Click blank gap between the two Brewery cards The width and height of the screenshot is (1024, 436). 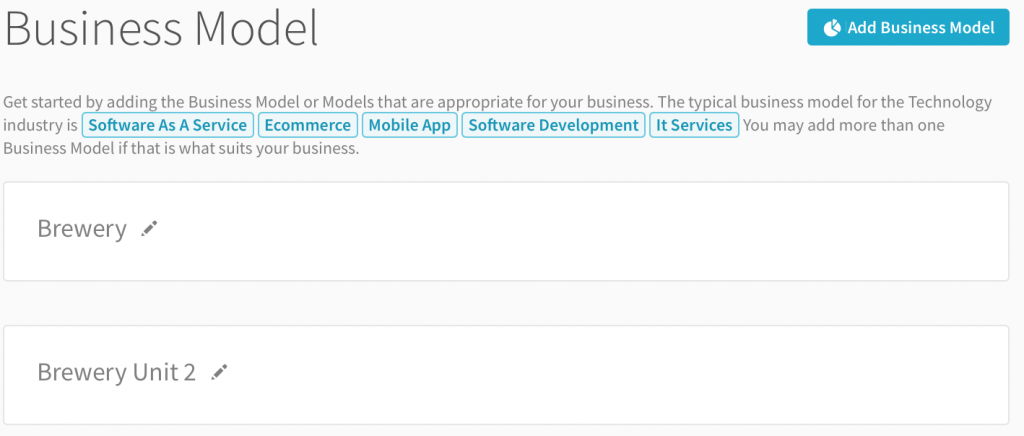[506, 304]
